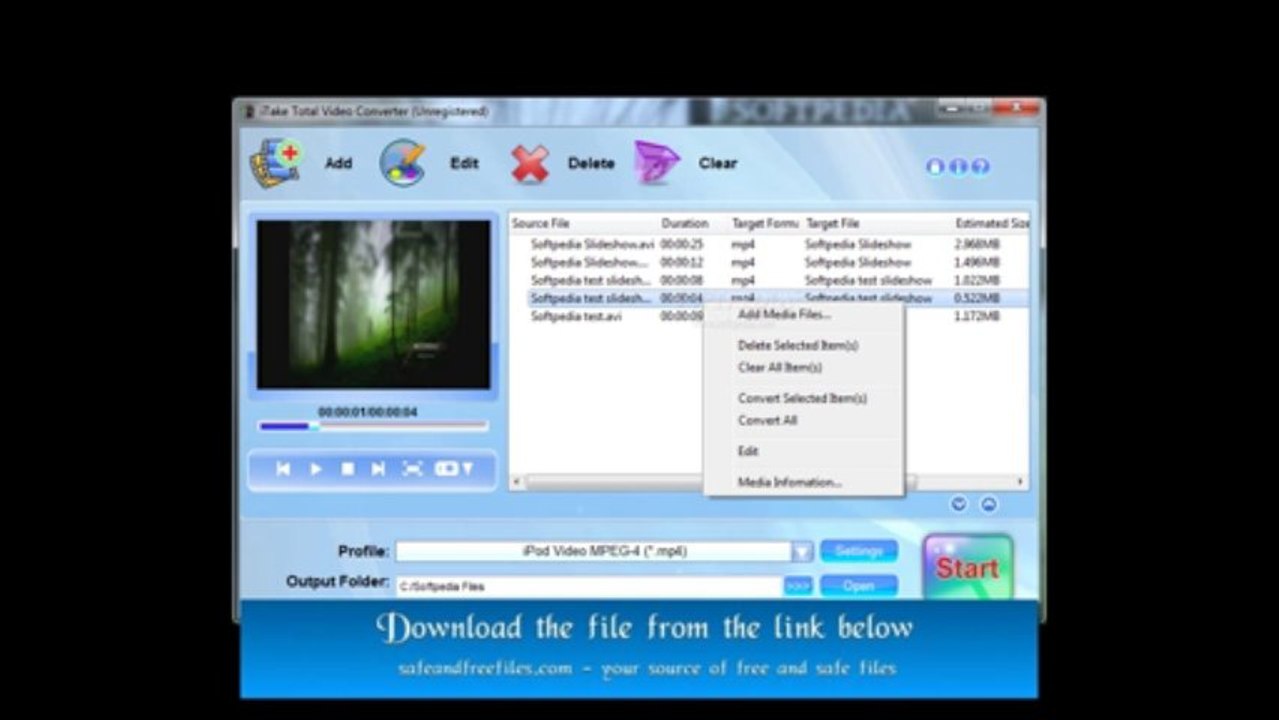Click the 00:00:12 duration cell
This screenshot has height=720, width=1279.
click(682, 262)
